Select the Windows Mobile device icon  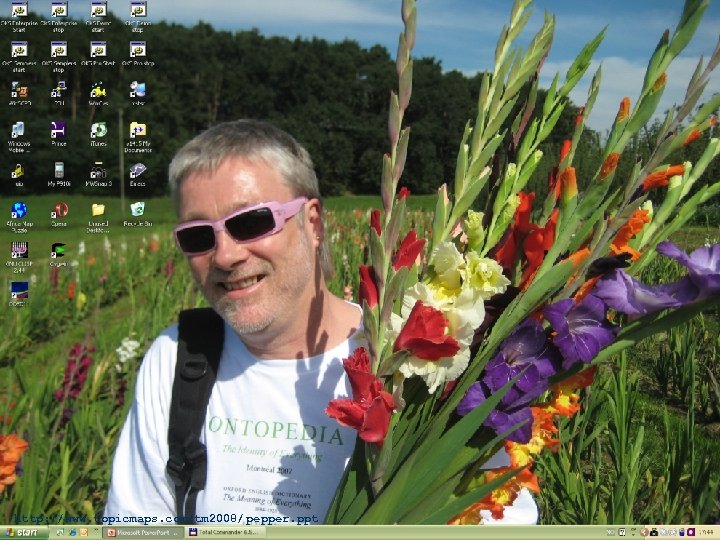(18, 137)
